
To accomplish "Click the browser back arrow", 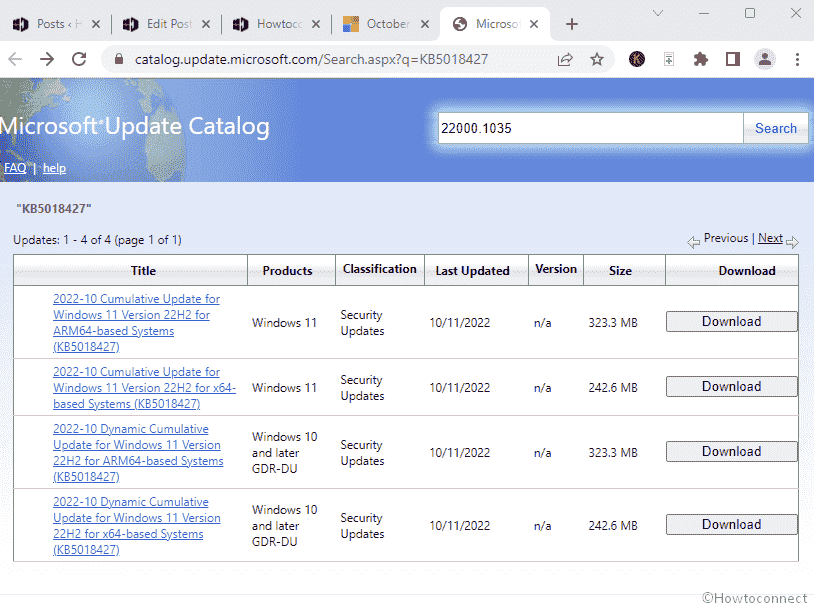I will coord(15,59).
